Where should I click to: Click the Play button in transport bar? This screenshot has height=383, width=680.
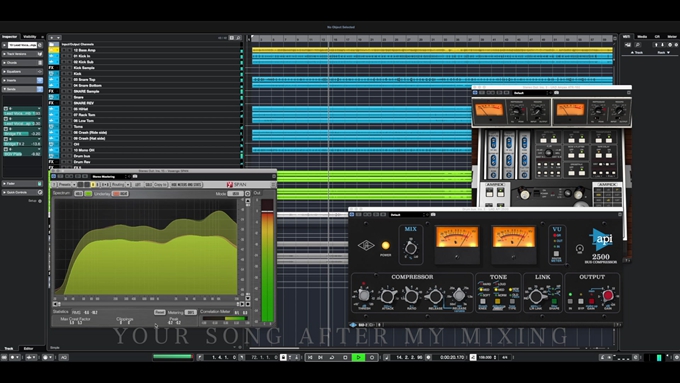tap(359, 357)
